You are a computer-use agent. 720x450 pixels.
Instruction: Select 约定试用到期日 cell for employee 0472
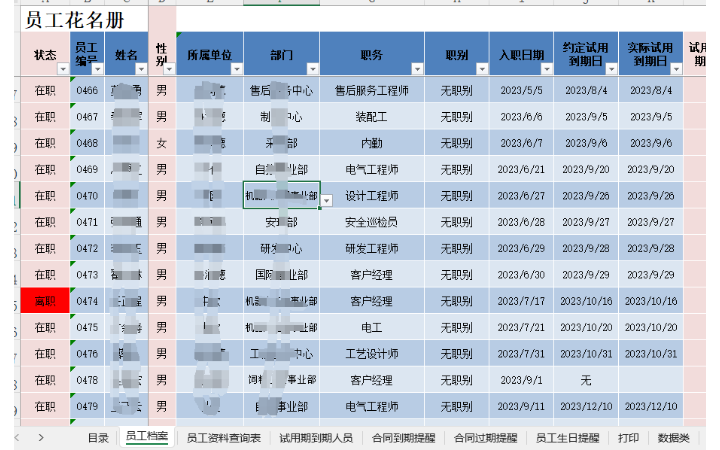pyautogui.click(x=586, y=248)
